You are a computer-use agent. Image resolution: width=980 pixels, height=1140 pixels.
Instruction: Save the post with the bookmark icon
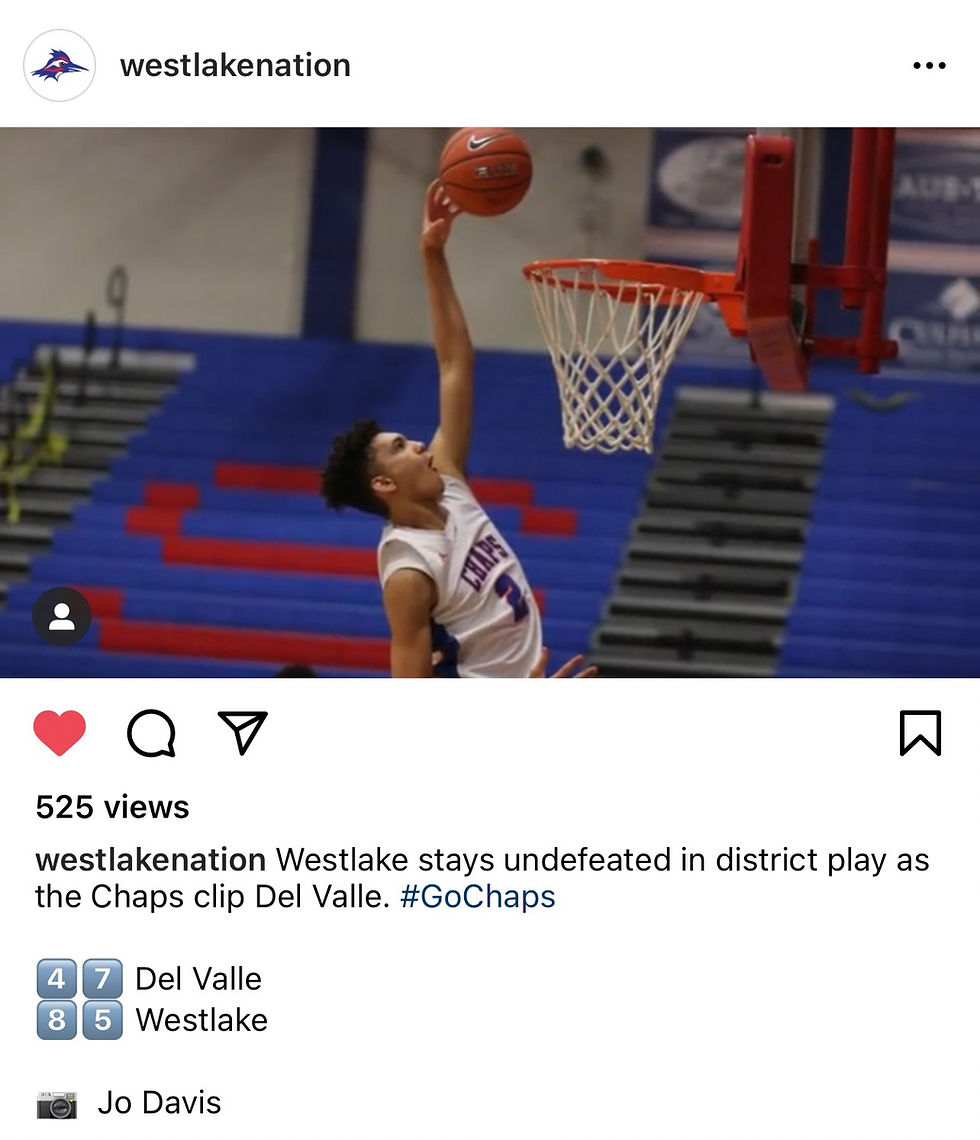click(920, 733)
